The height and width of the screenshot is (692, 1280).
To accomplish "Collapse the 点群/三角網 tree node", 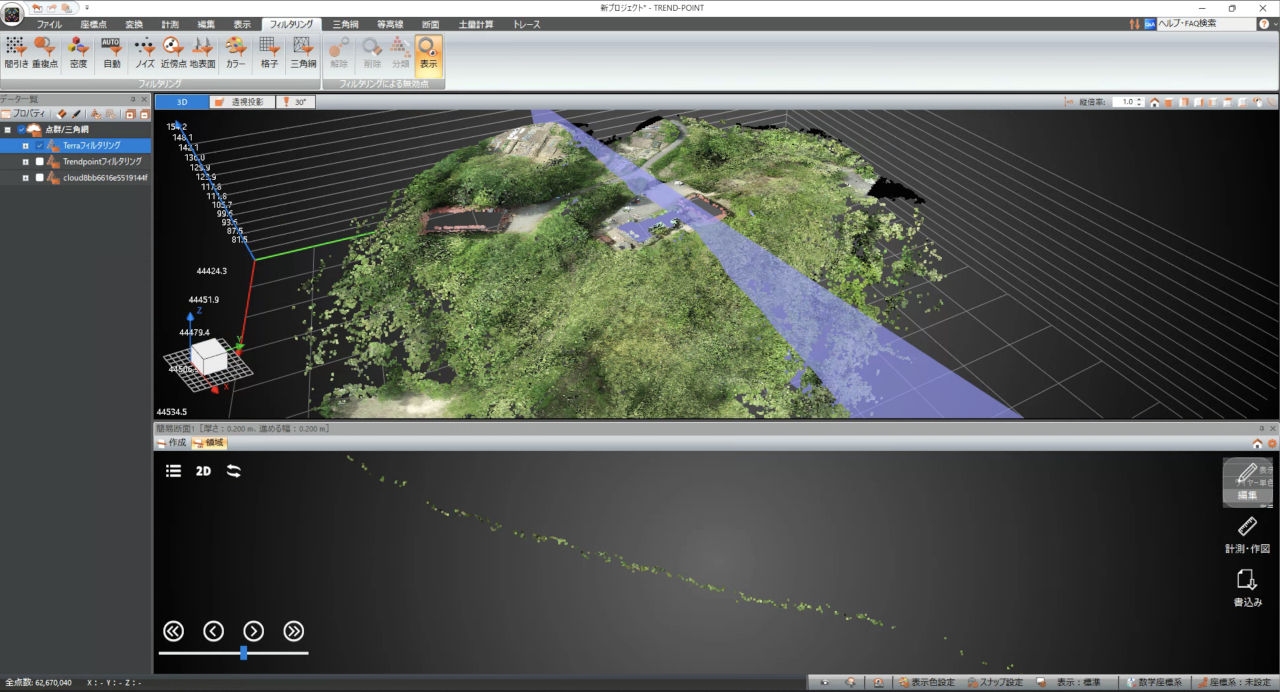I will tap(7, 129).
